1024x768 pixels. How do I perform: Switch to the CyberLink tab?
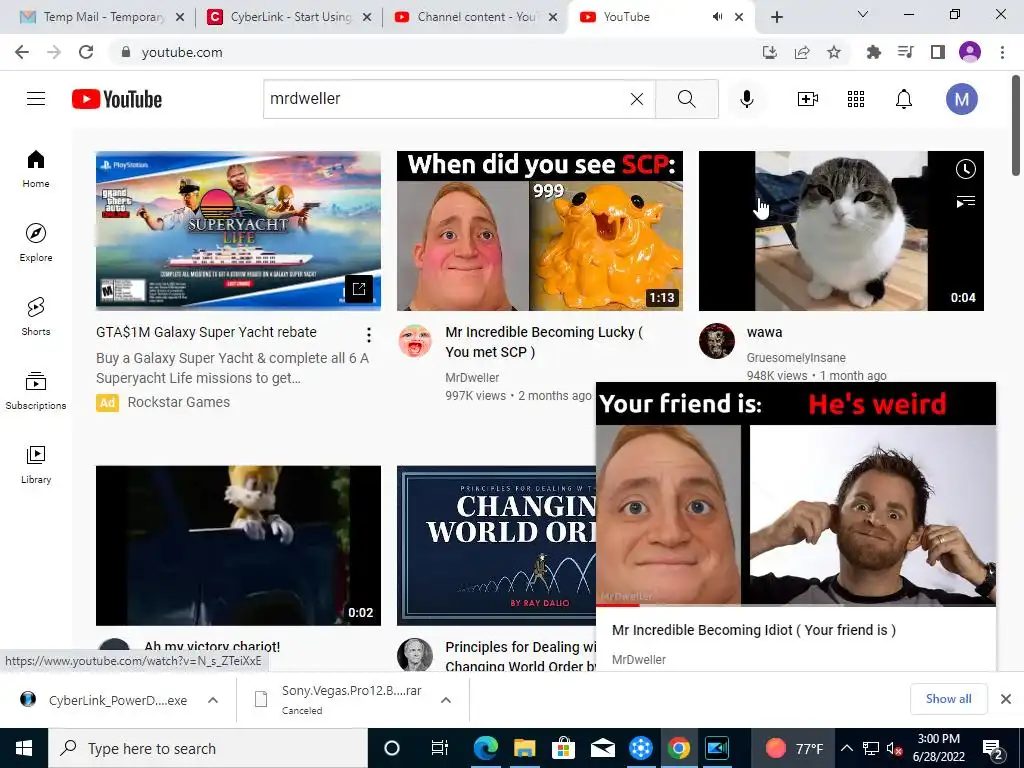289,17
